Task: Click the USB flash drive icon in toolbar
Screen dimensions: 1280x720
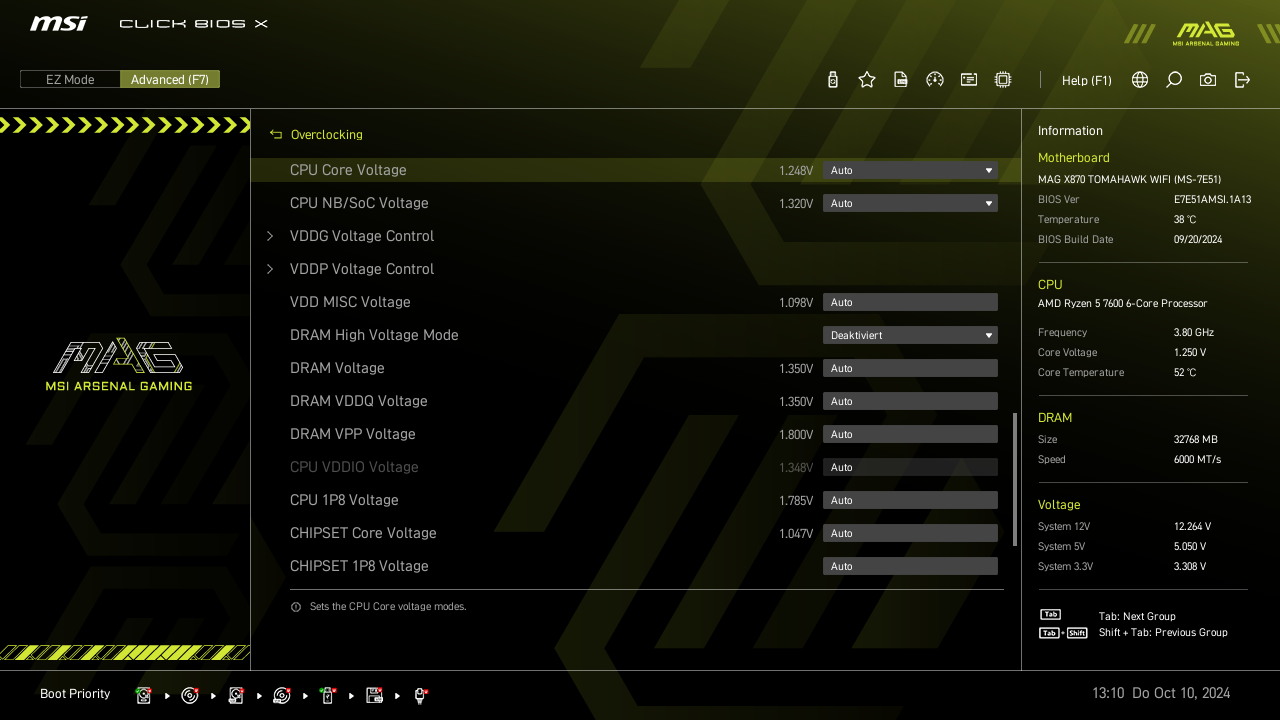Action: [833, 80]
